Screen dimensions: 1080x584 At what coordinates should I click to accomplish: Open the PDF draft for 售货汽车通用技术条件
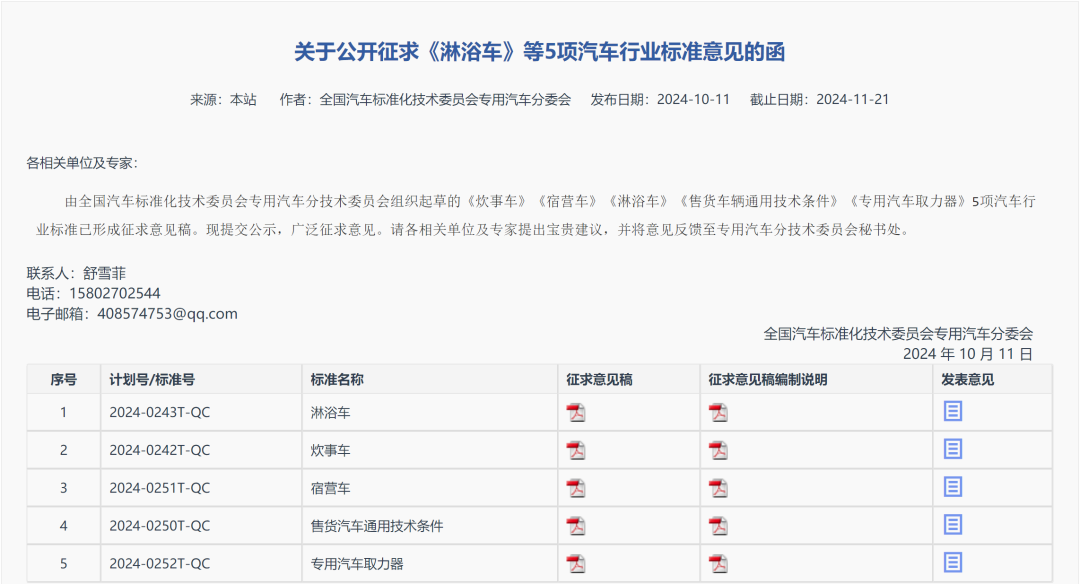(577, 524)
